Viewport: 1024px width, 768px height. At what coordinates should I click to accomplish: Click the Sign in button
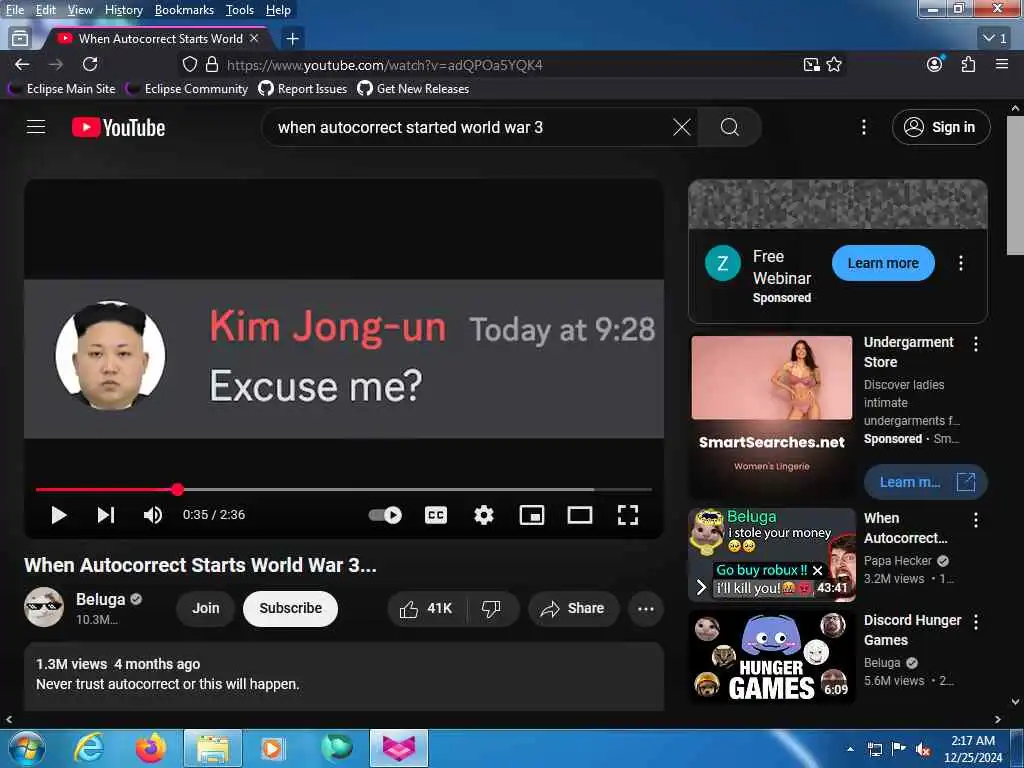click(x=940, y=127)
